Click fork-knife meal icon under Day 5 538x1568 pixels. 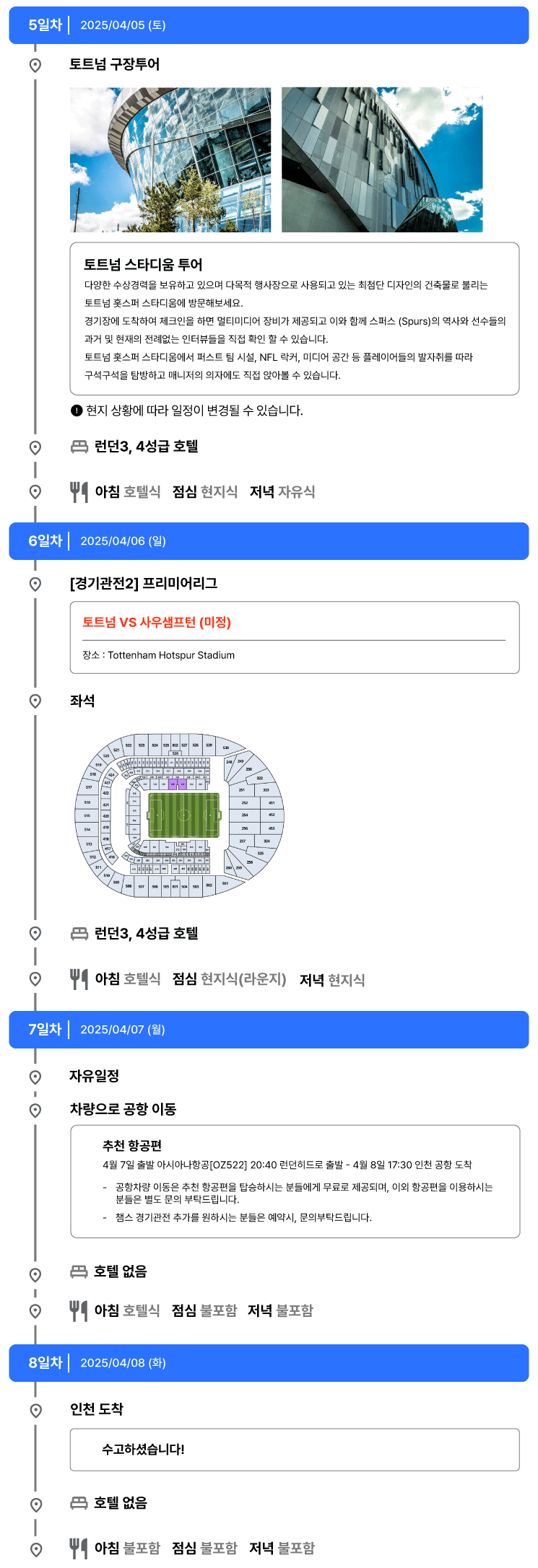[79, 492]
